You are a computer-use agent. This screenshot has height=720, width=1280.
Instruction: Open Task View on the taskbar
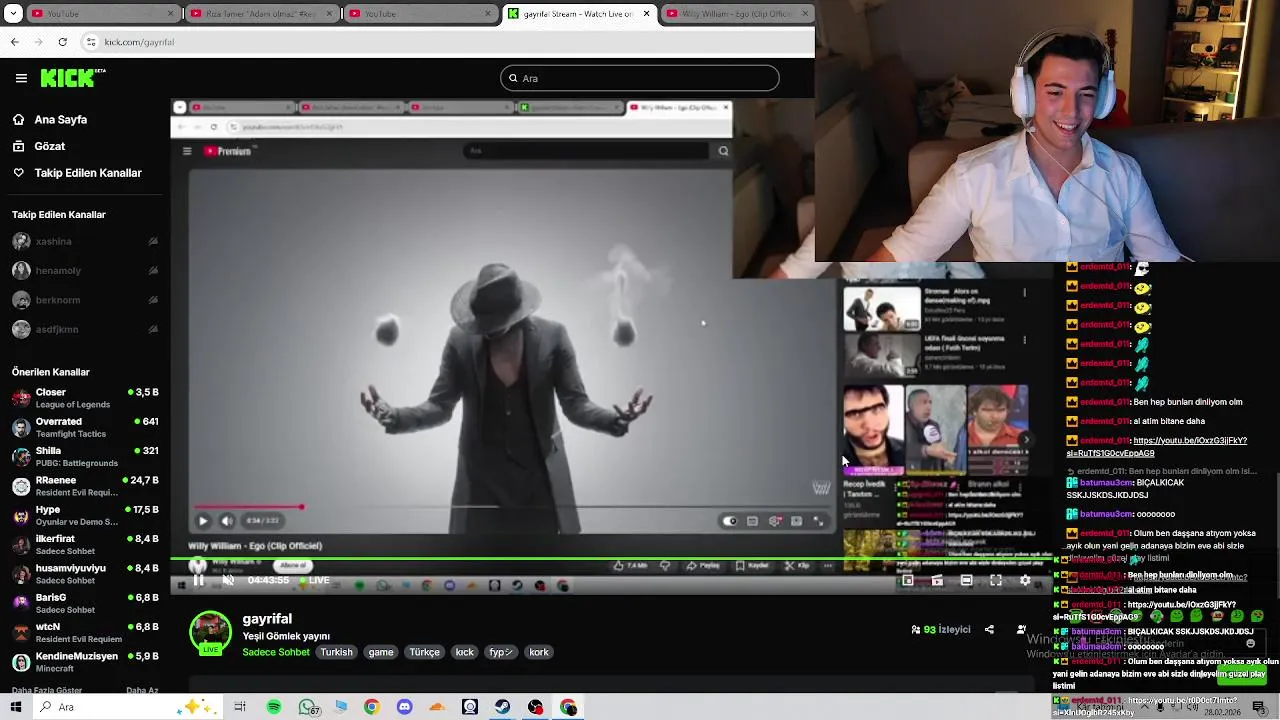pyautogui.click(x=240, y=707)
